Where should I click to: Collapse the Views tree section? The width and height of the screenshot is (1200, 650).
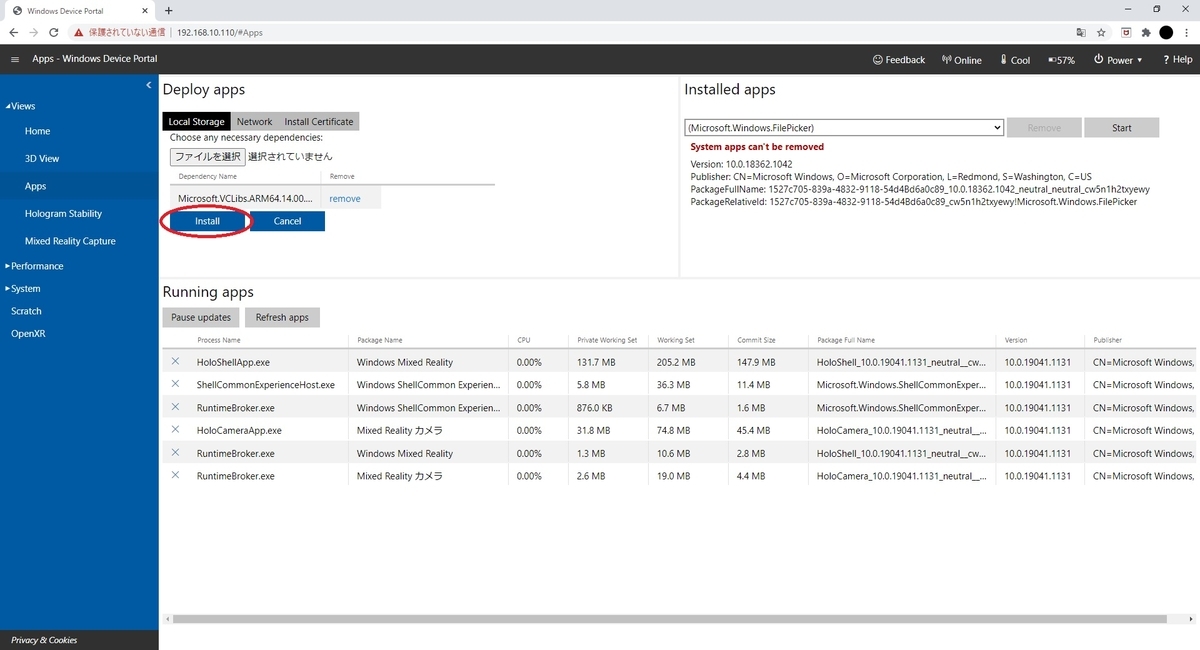(20, 106)
